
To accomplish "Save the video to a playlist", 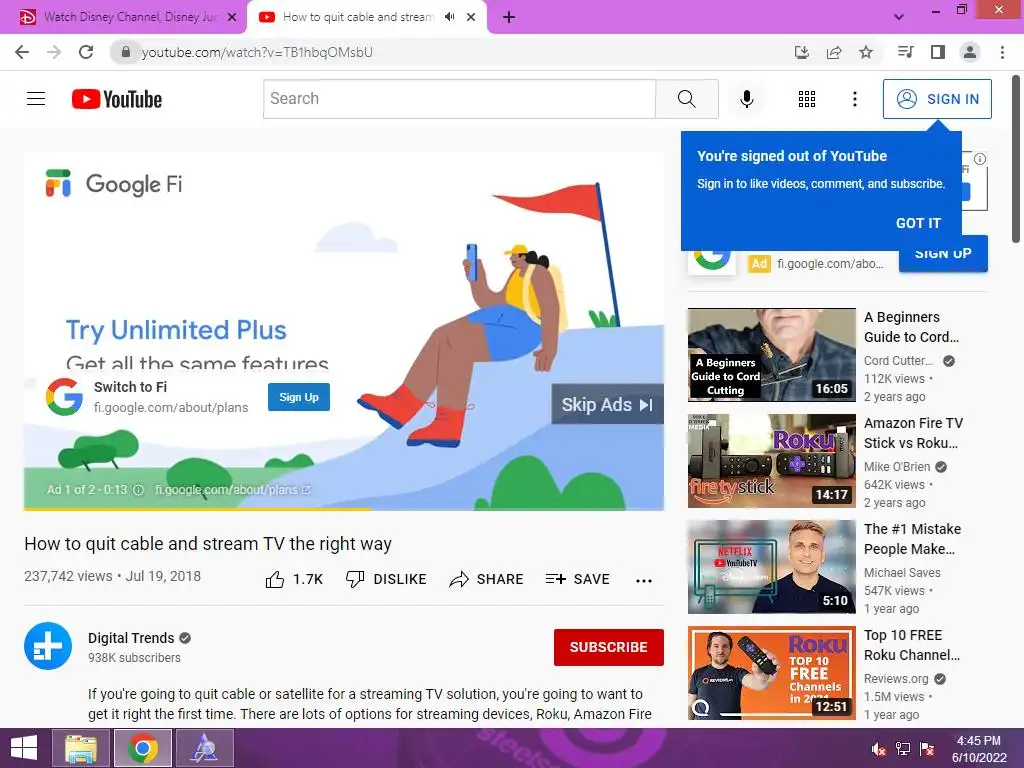I will click(x=578, y=579).
